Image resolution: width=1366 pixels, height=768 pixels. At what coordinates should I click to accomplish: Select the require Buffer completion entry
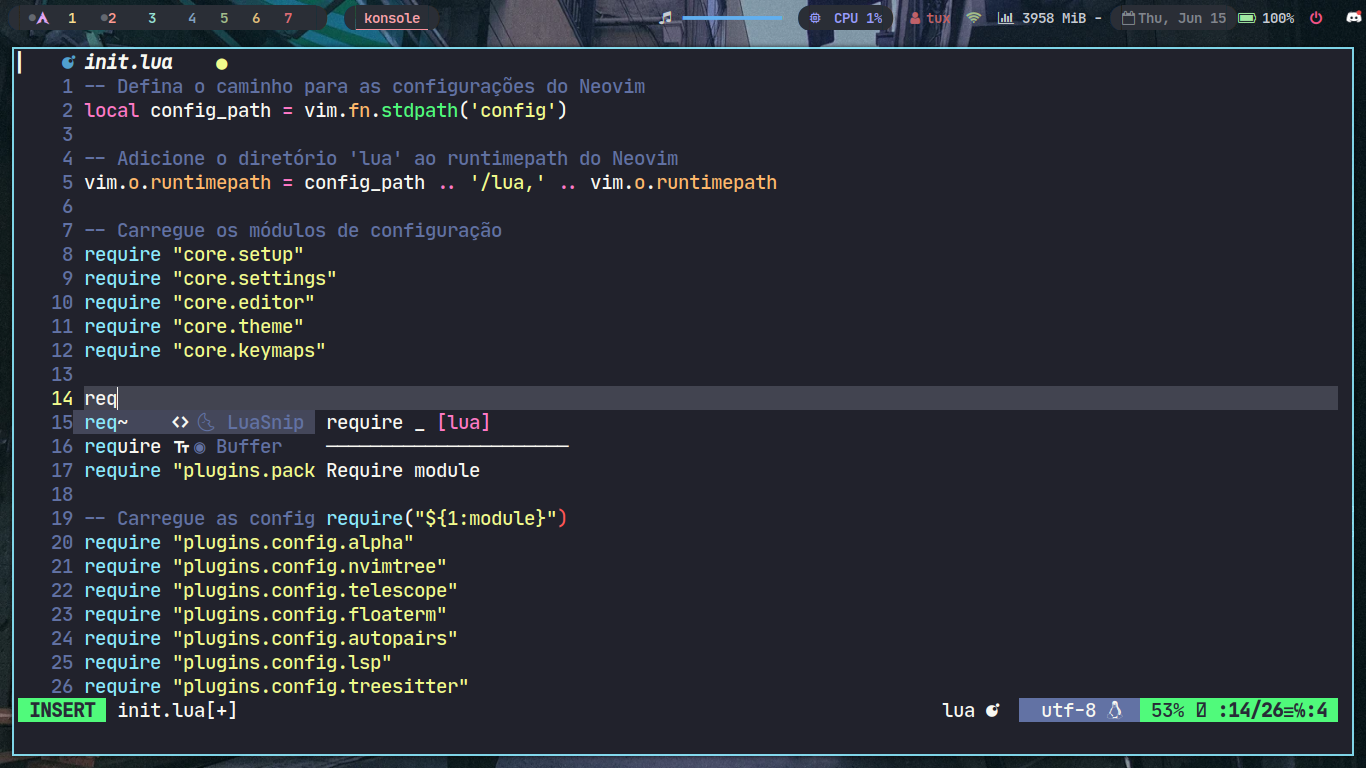(194, 446)
